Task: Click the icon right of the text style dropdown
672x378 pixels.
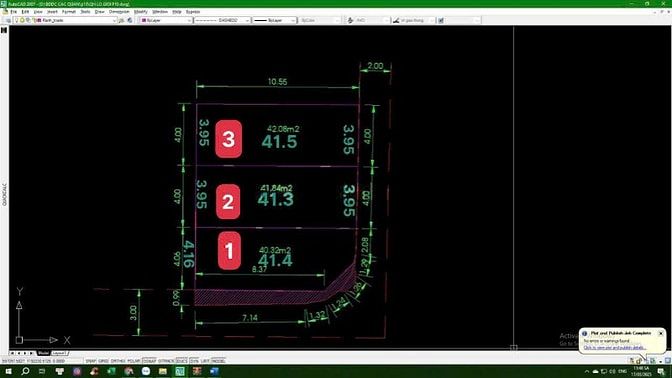Action: click(x=441, y=20)
